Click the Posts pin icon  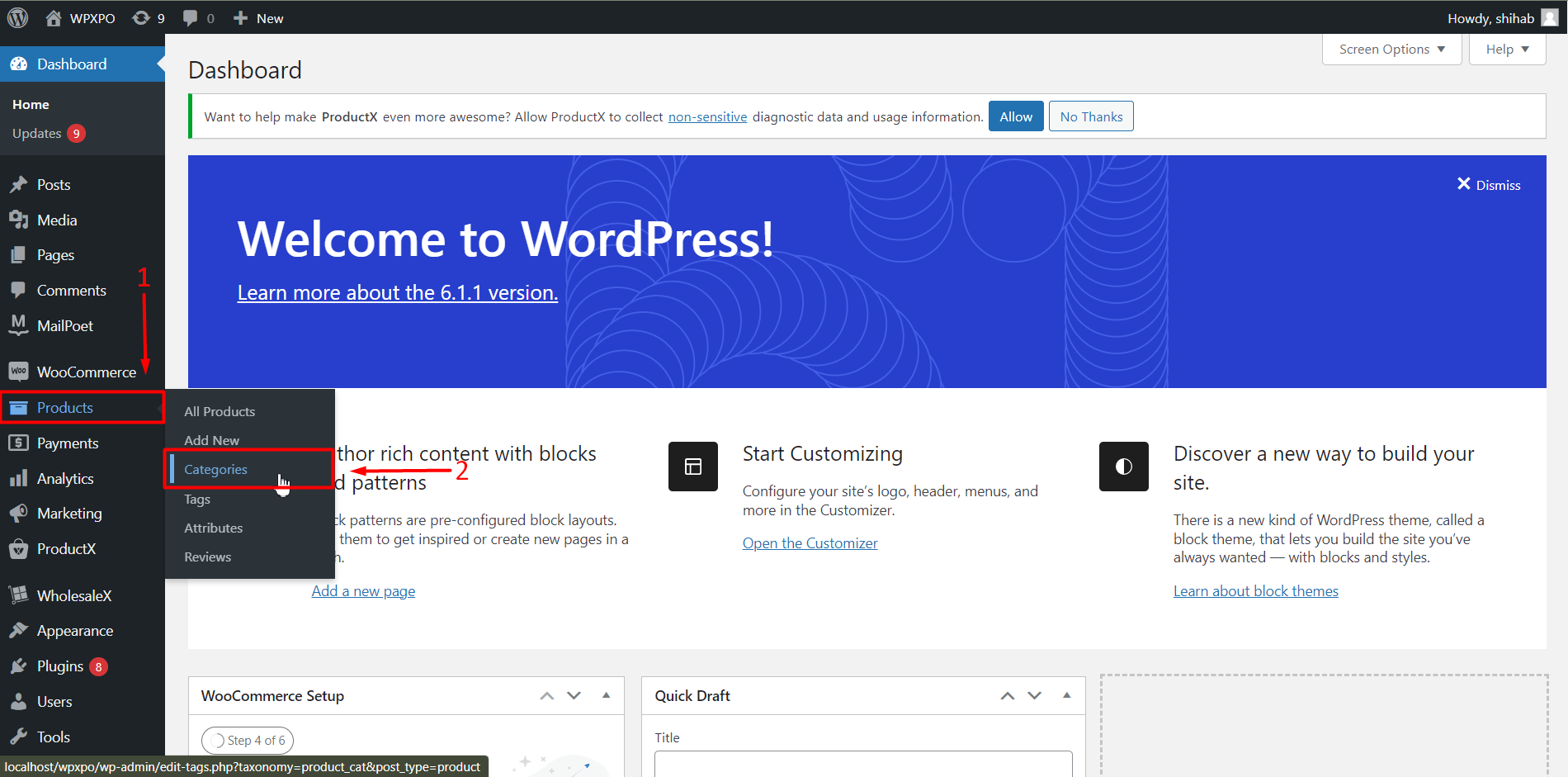[x=18, y=185]
